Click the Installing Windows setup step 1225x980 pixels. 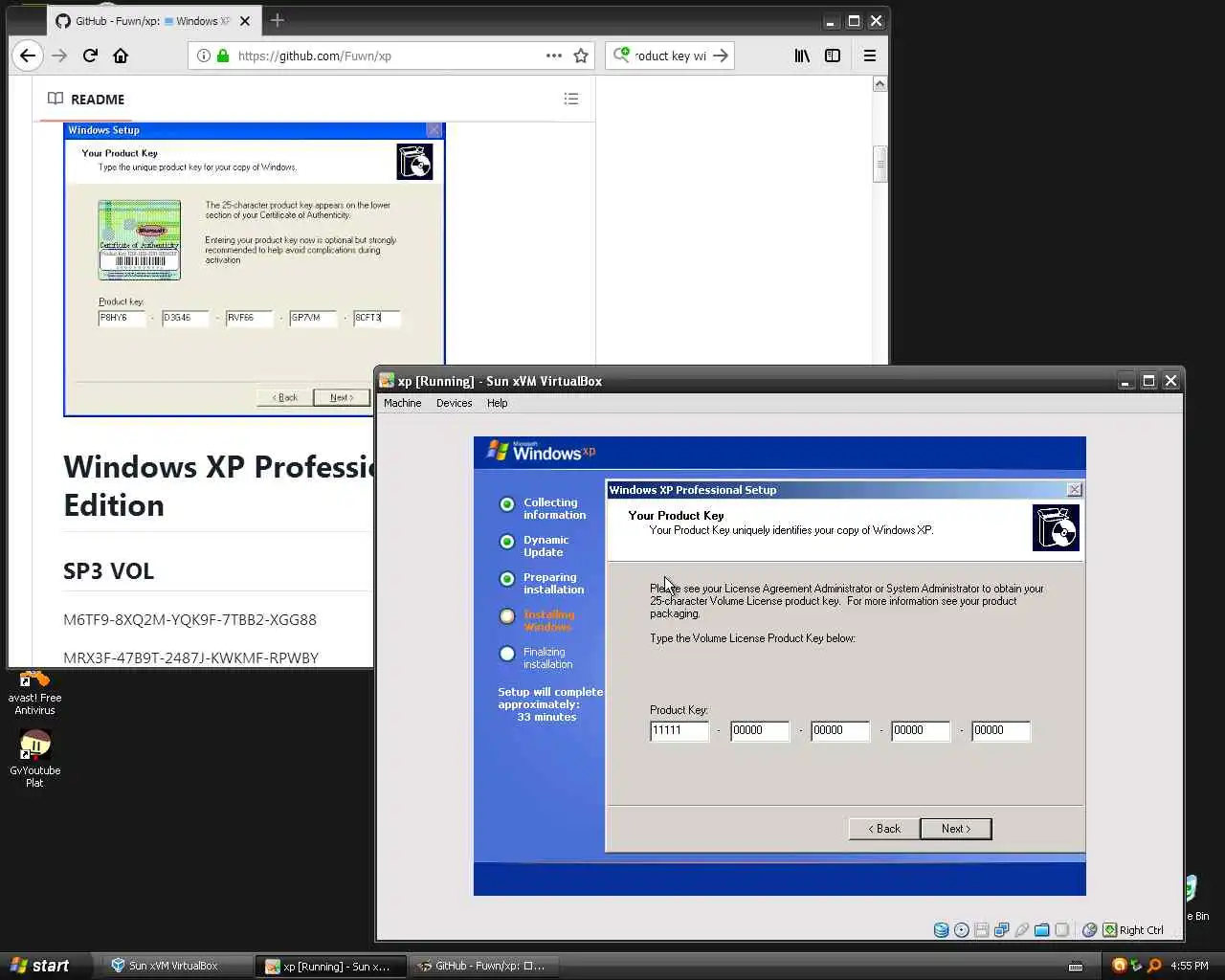[x=536, y=620]
